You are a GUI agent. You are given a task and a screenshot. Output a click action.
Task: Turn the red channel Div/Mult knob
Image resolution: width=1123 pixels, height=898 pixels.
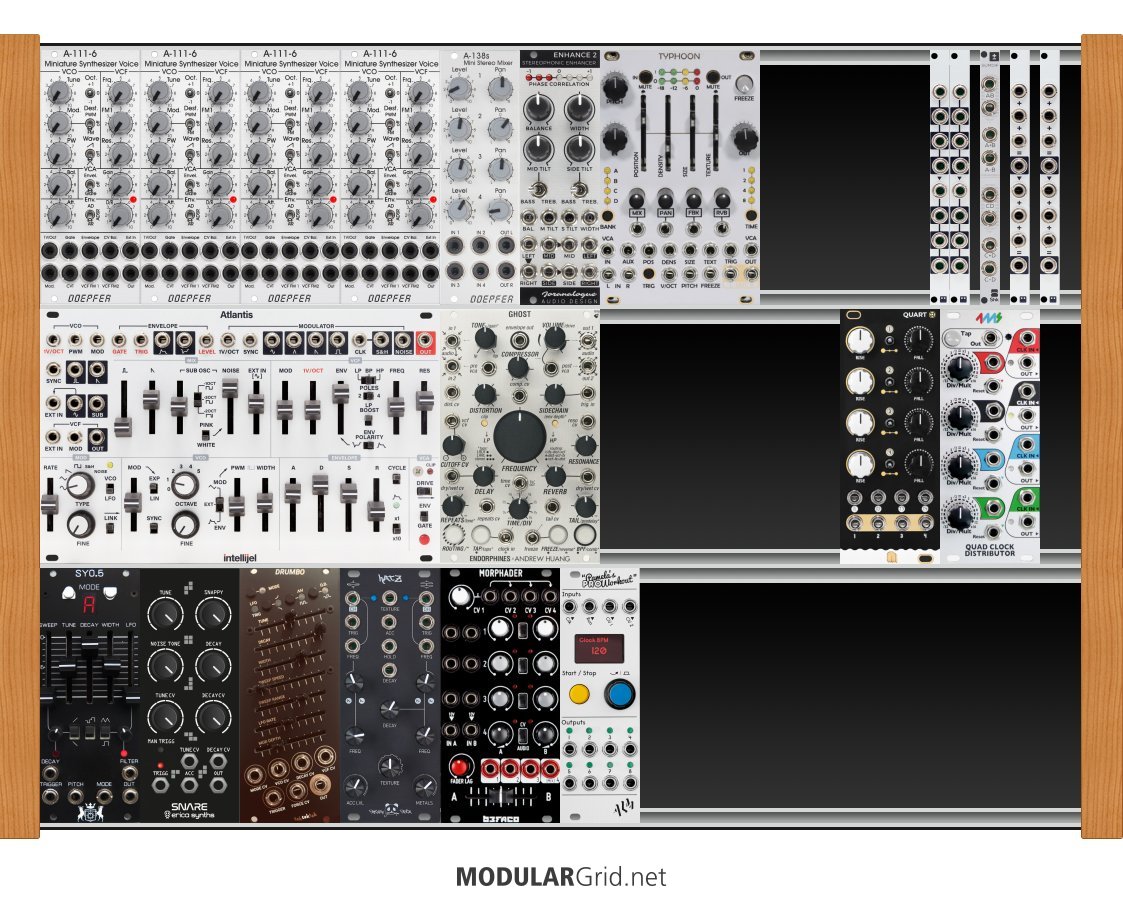tap(958, 367)
